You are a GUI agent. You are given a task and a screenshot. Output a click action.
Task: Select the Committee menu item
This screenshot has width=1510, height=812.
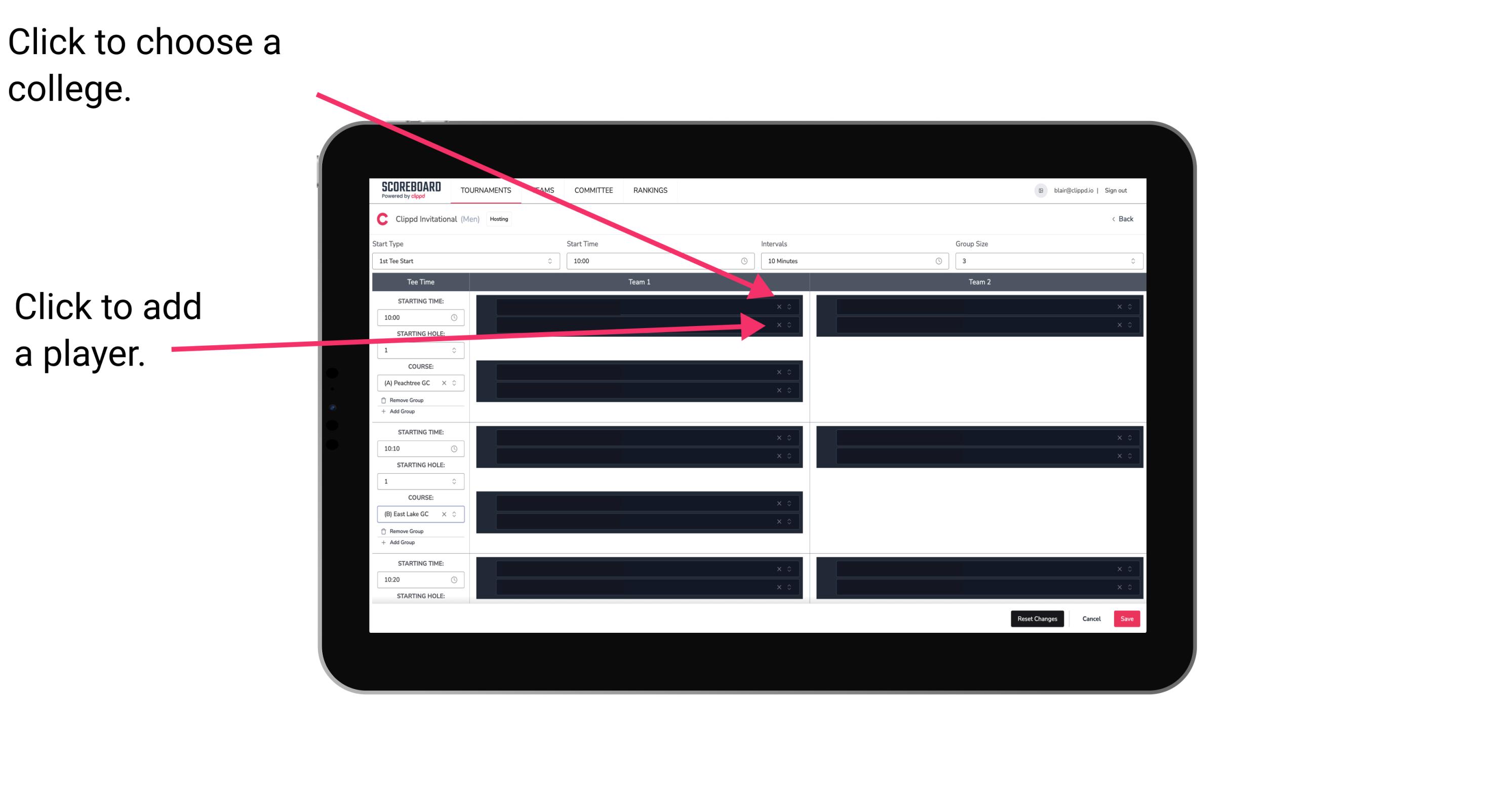(595, 191)
